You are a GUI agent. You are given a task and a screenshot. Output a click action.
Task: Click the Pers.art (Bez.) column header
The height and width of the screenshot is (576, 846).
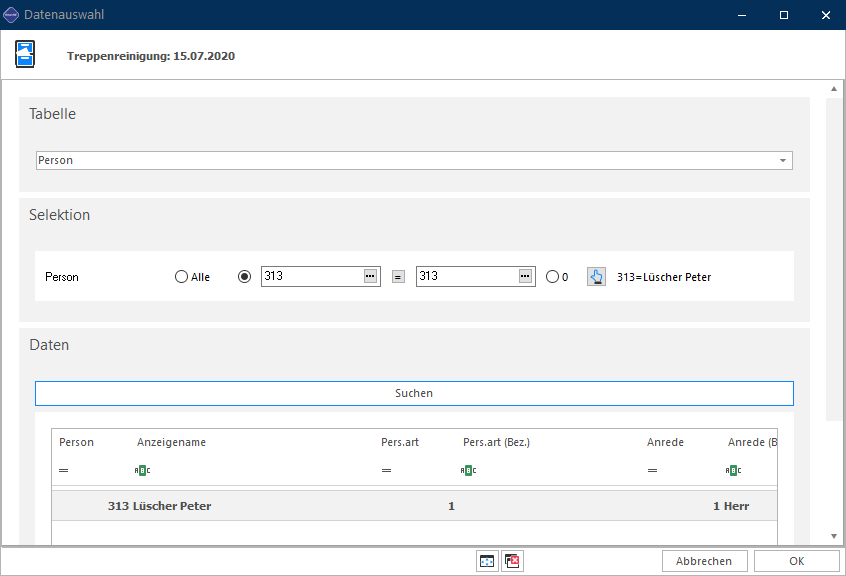pyautogui.click(x=496, y=442)
